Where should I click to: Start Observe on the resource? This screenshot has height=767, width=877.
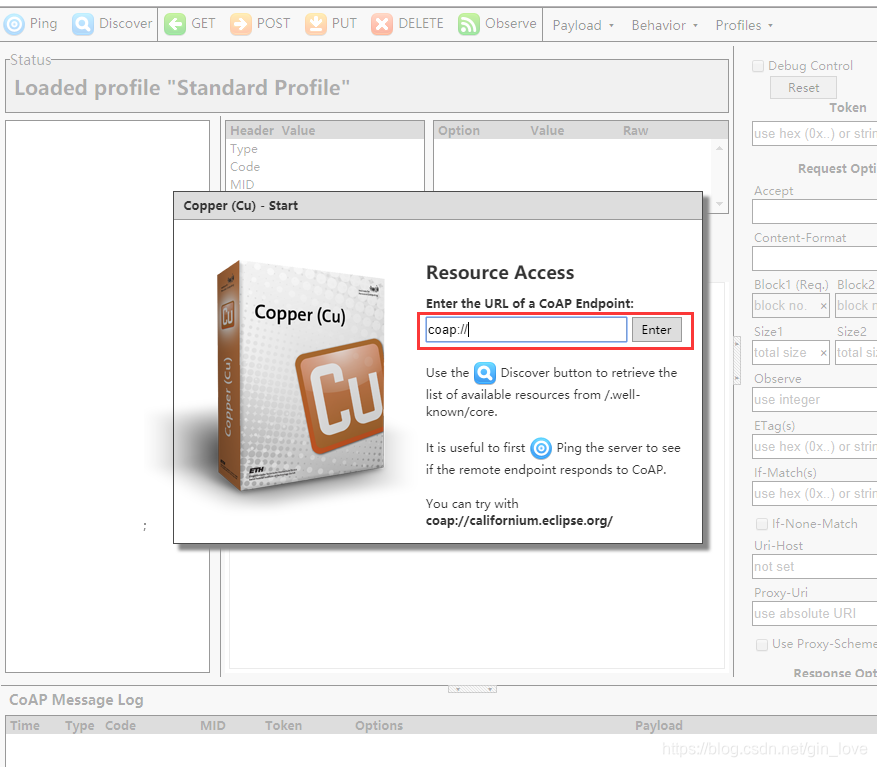point(497,25)
